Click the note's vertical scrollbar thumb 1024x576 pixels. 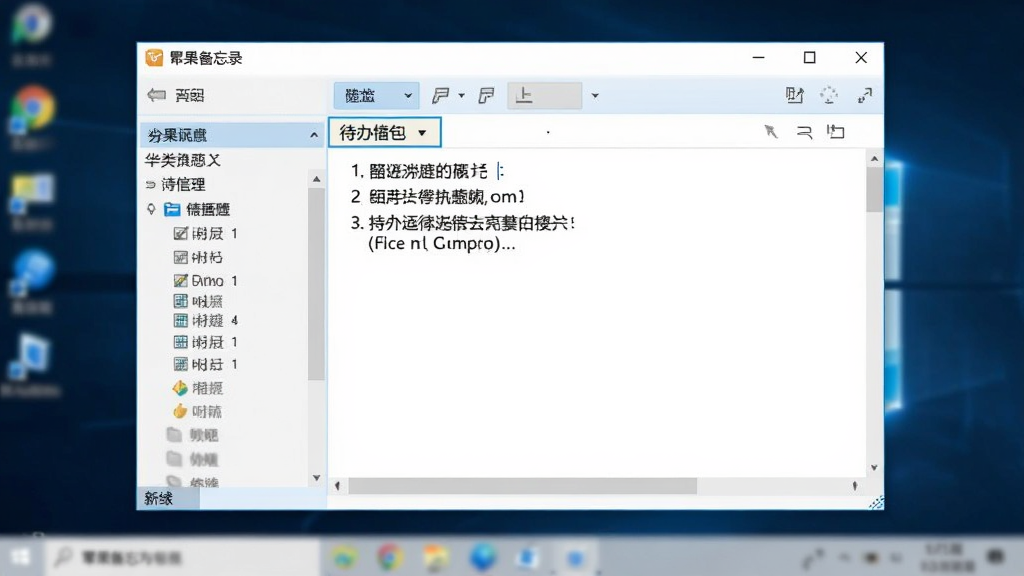click(x=874, y=189)
